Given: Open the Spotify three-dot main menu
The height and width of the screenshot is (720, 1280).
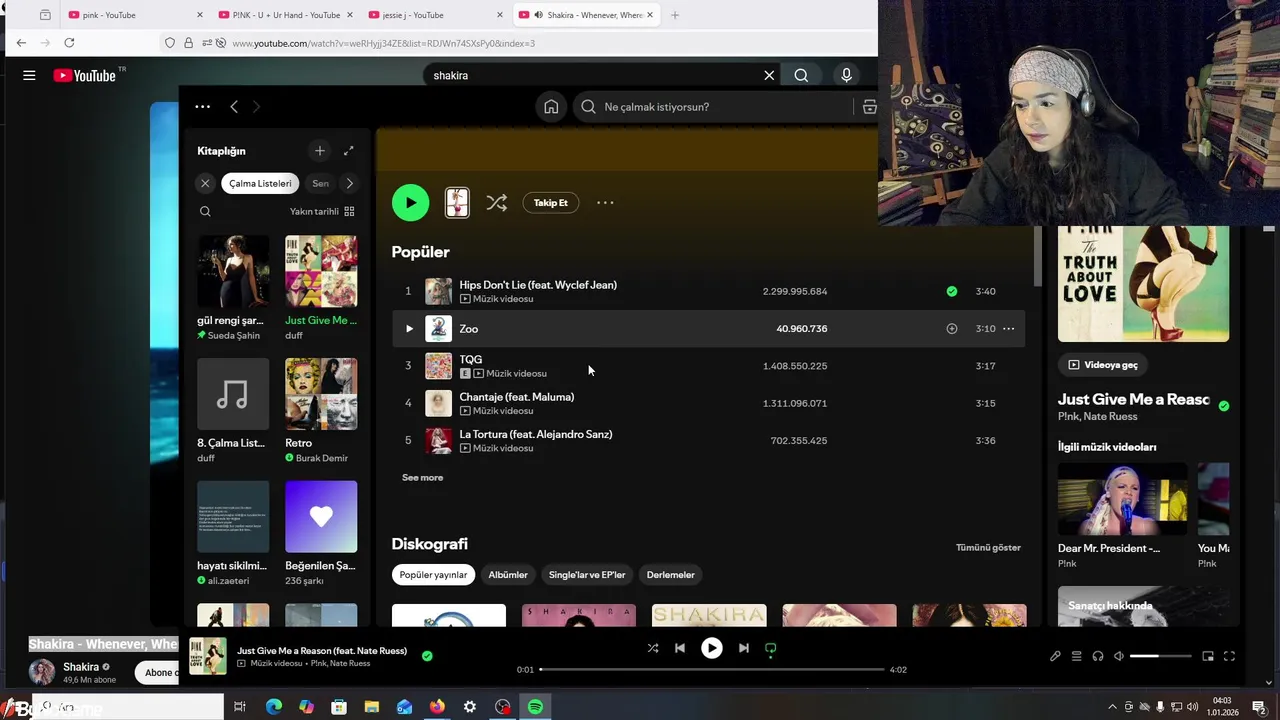Looking at the screenshot, I should tap(203, 107).
